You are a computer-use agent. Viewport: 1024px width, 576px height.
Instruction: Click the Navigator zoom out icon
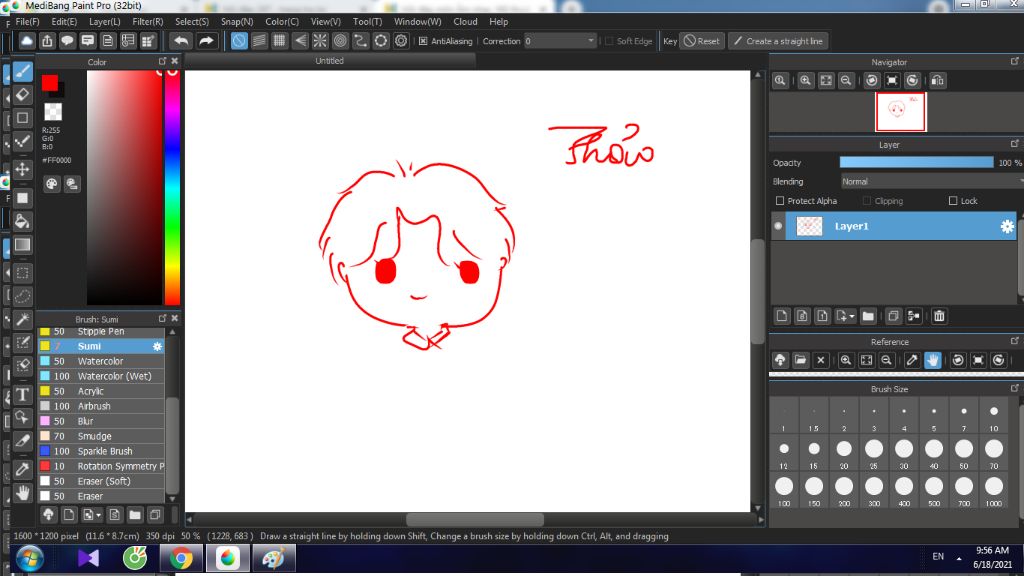(846, 80)
